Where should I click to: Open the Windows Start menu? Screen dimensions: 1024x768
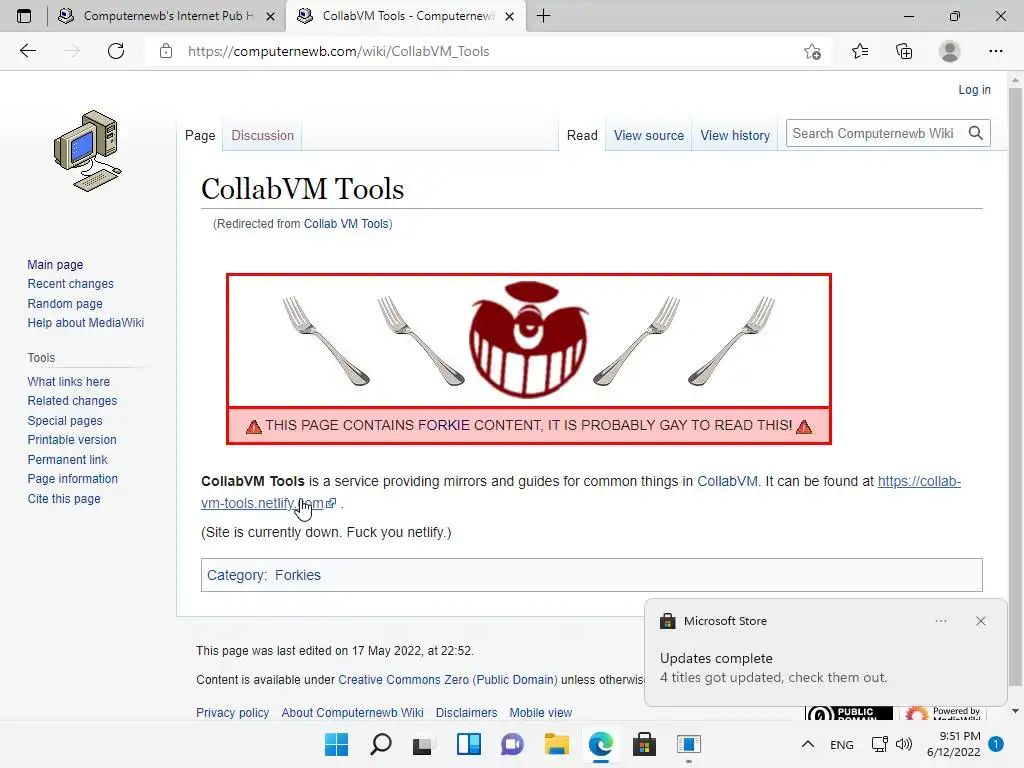coord(337,744)
